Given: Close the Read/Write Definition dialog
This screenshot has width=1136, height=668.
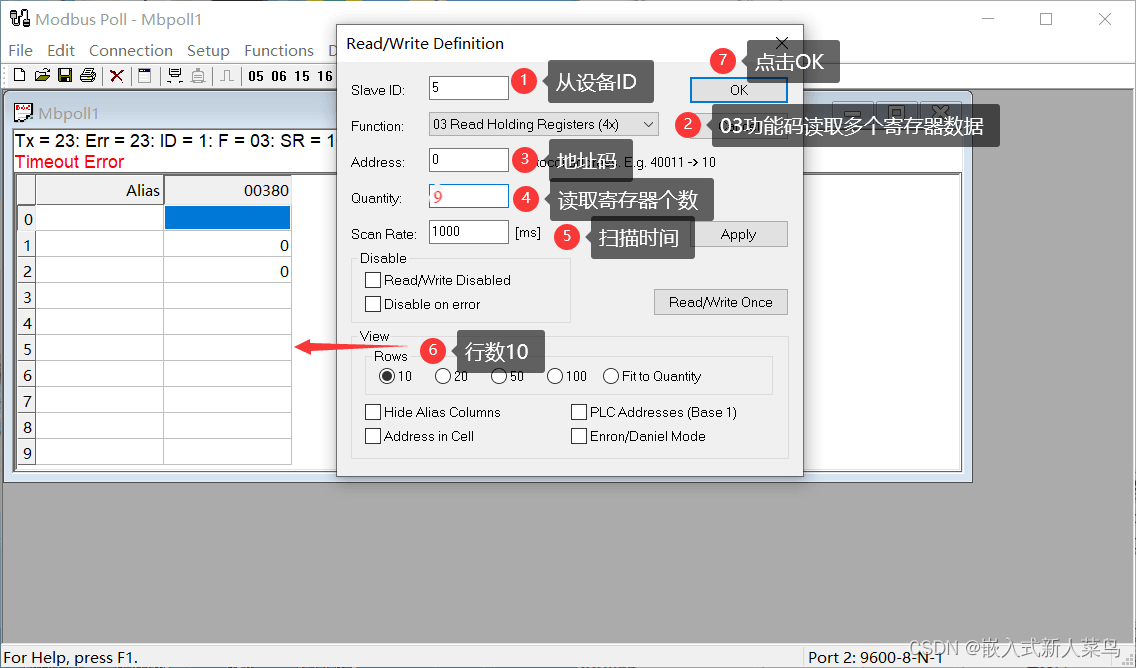Looking at the screenshot, I should pos(782,43).
